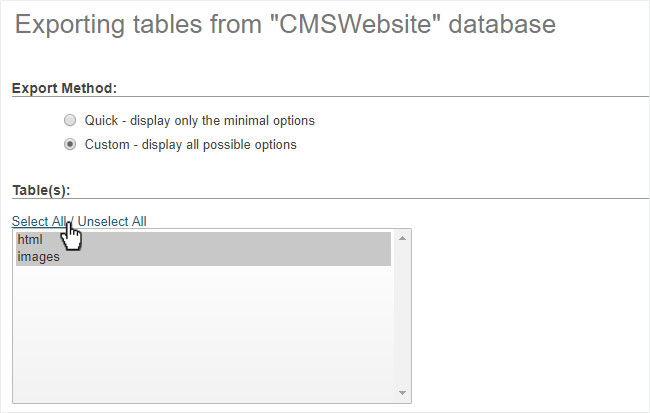Click the Exporting tables page title
The width and height of the screenshot is (650, 413).
click(x=285, y=24)
